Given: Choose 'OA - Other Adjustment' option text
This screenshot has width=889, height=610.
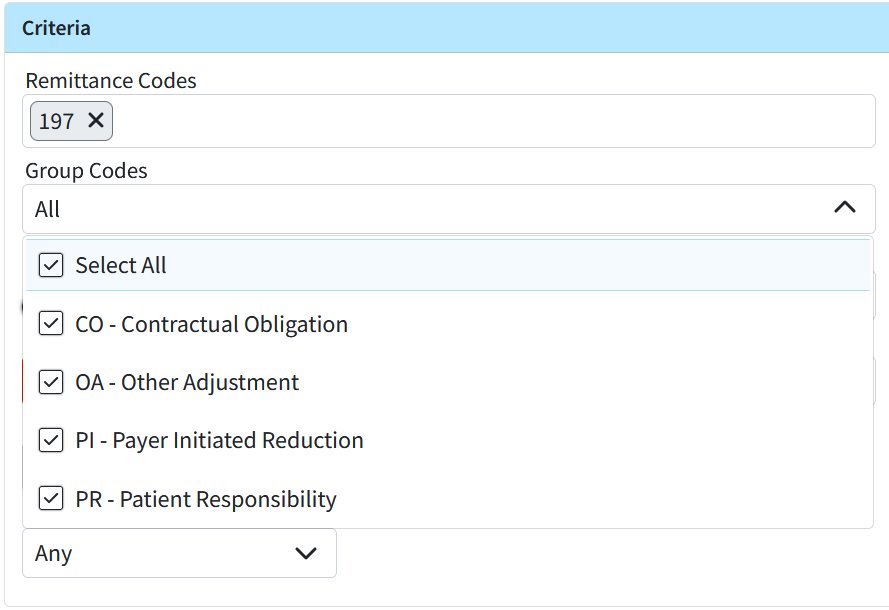Looking at the screenshot, I should [187, 382].
